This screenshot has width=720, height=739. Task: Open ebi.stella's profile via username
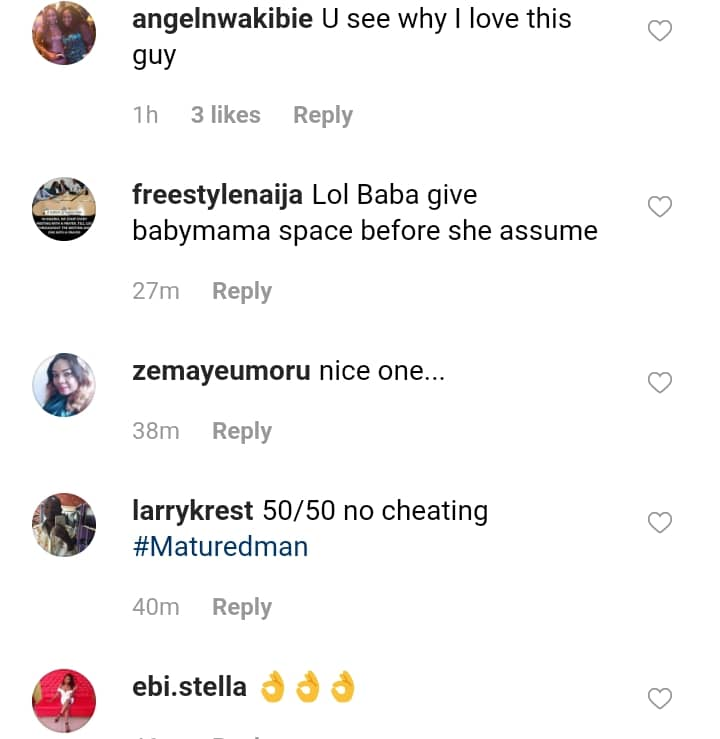tap(189, 687)
